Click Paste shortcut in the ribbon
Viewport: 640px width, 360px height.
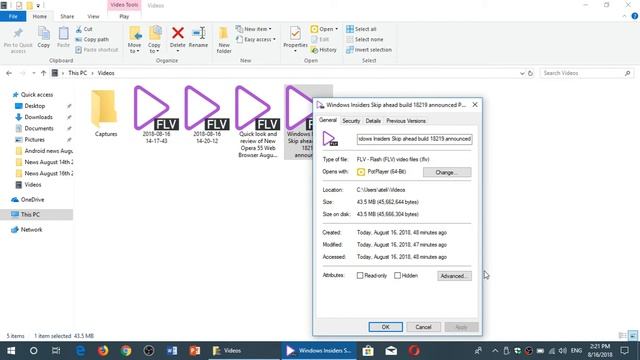[97, 49]
